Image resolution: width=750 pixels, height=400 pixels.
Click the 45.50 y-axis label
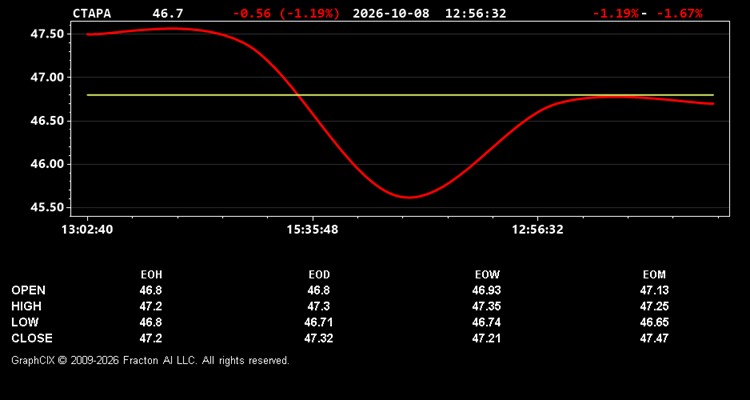coord(47,208)
